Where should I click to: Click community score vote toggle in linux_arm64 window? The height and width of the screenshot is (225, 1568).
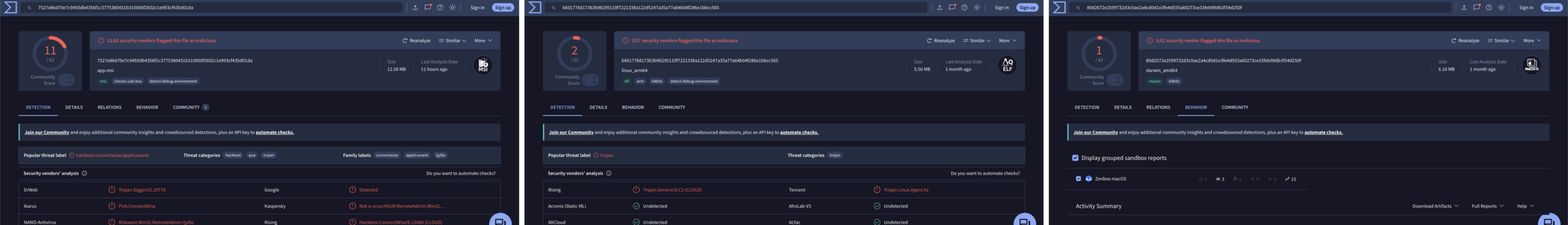pyautogui.click(x=590, y=80)
